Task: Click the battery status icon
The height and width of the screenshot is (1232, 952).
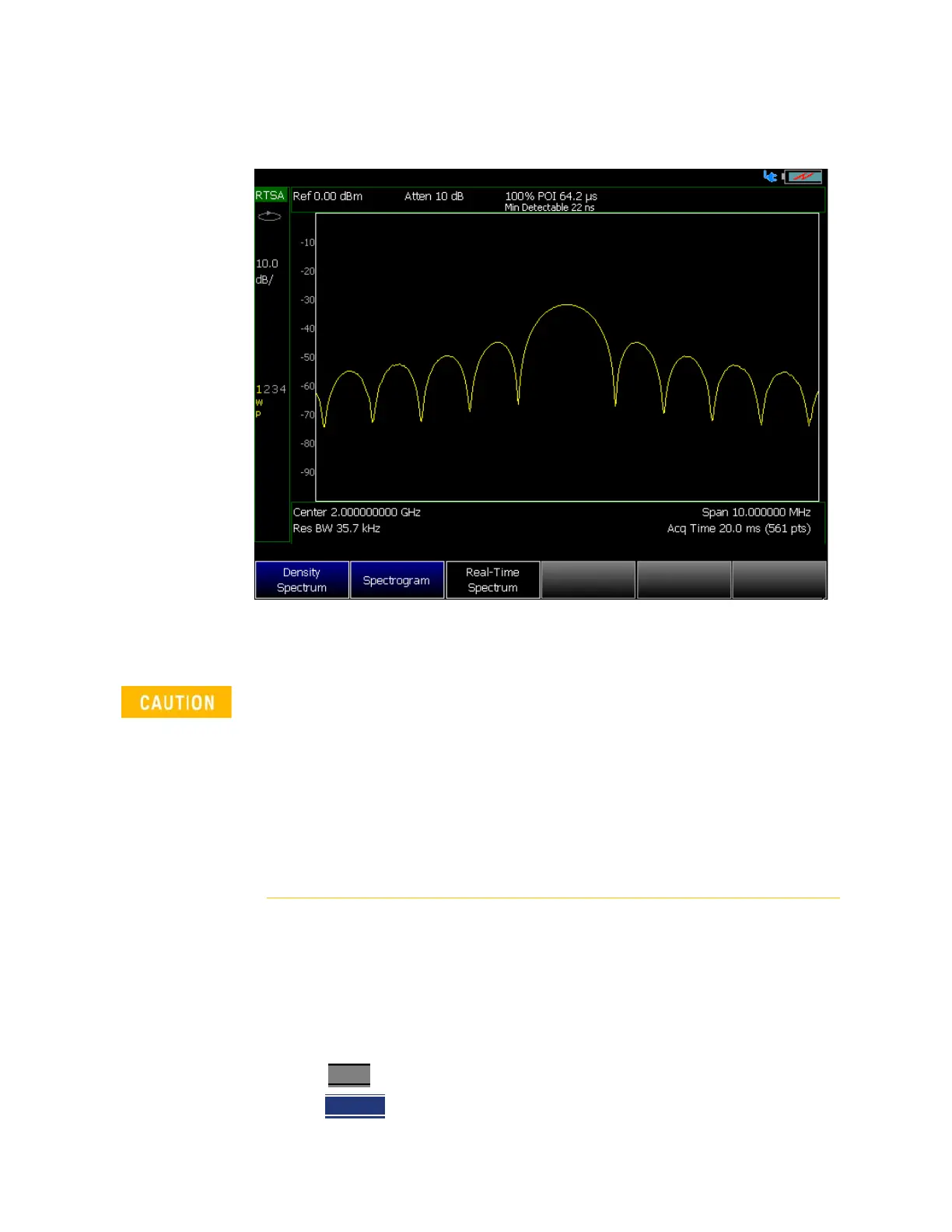Action: 803,177
